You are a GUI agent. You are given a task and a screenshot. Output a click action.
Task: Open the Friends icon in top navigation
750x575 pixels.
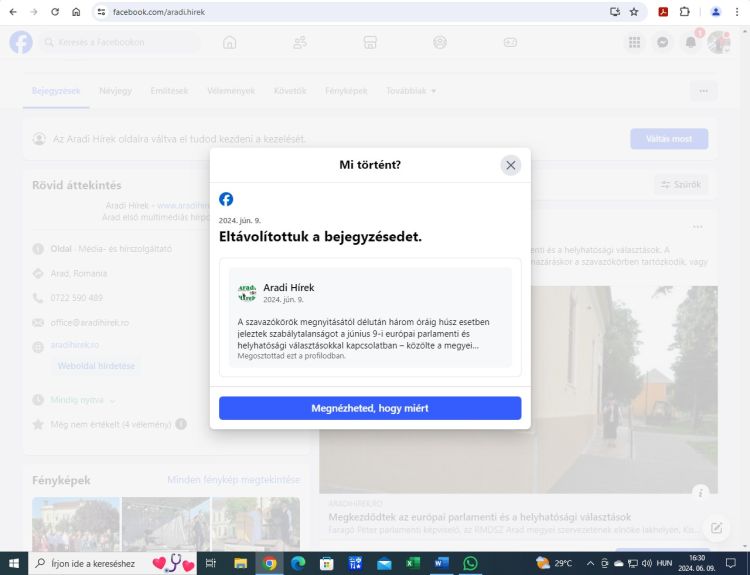[x=300, y=43]
